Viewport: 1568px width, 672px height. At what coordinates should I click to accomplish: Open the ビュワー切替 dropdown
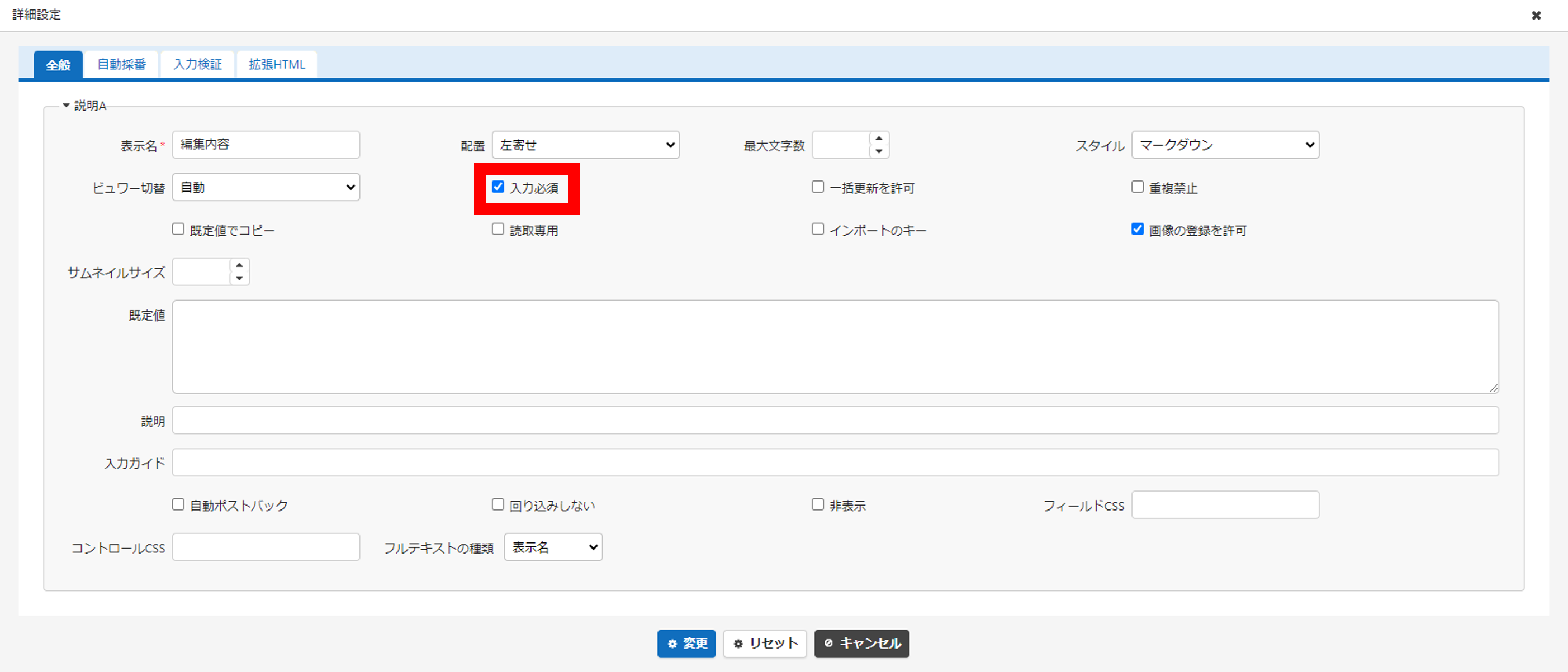(266, 187)
